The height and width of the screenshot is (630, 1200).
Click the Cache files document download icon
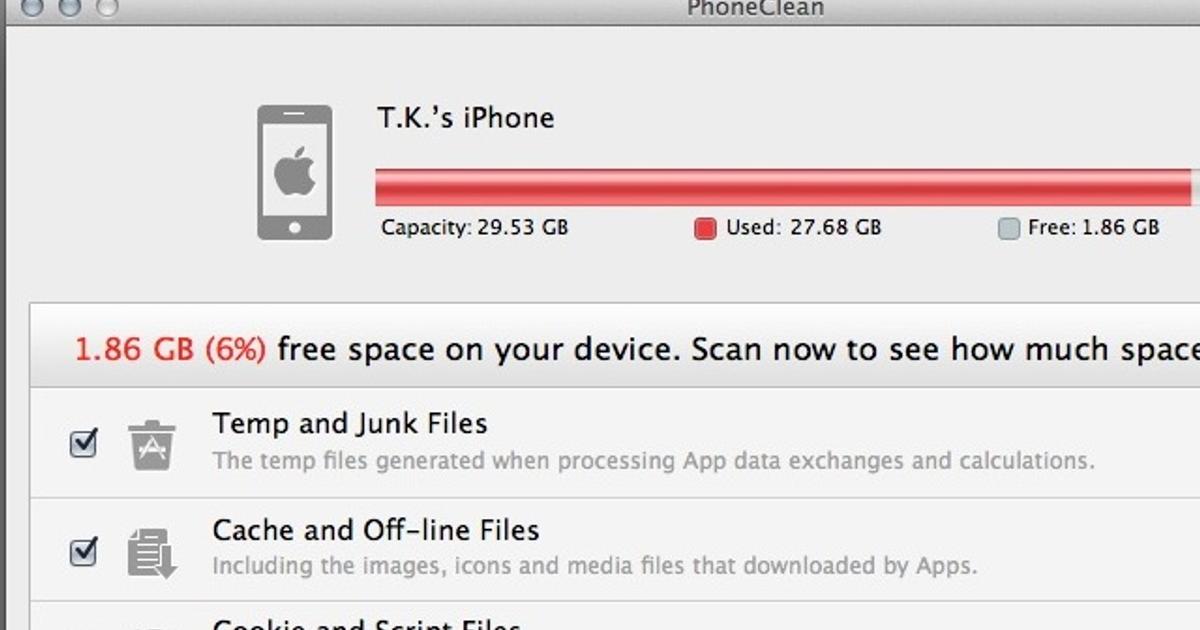(151, 552)
